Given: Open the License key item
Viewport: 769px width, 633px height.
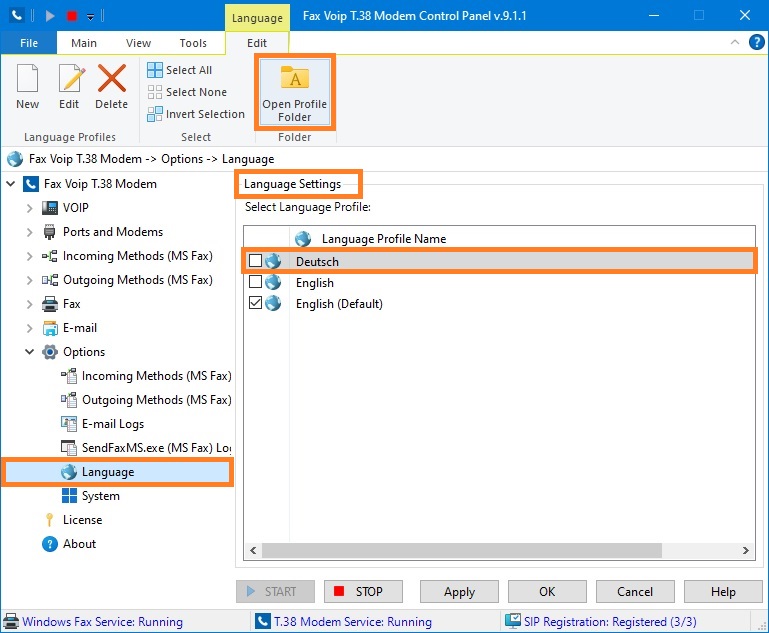Looking at the screenshot, I should 82,520.
